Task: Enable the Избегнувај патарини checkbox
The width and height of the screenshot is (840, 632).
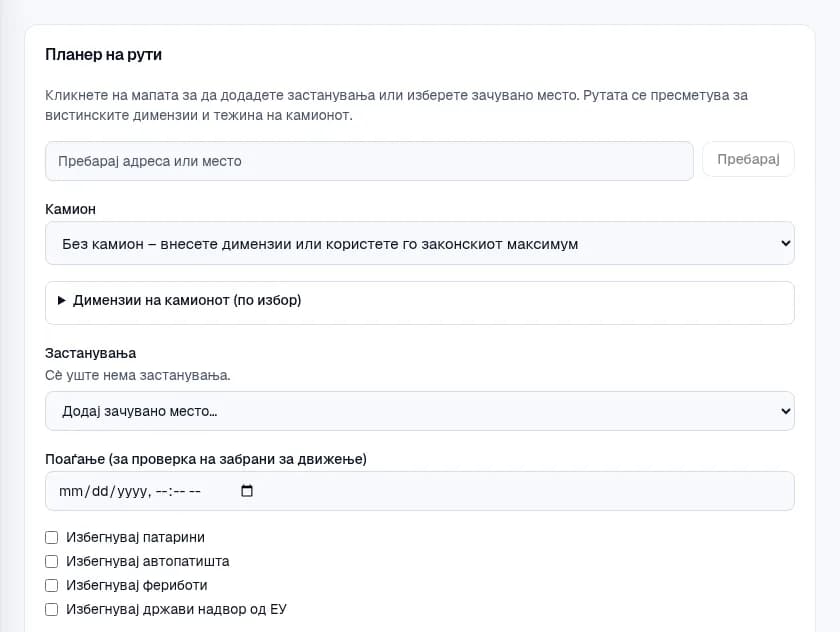Action: click(x=51, y=537)
